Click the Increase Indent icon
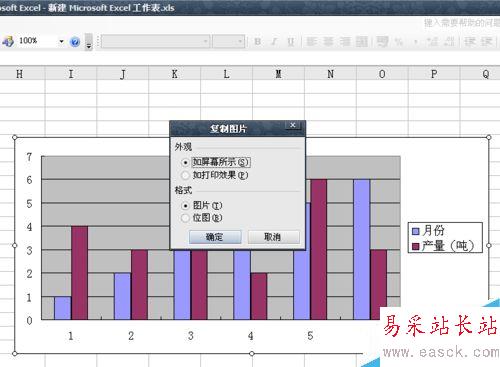Screen dimensions: 500x367 click(487, 42)
